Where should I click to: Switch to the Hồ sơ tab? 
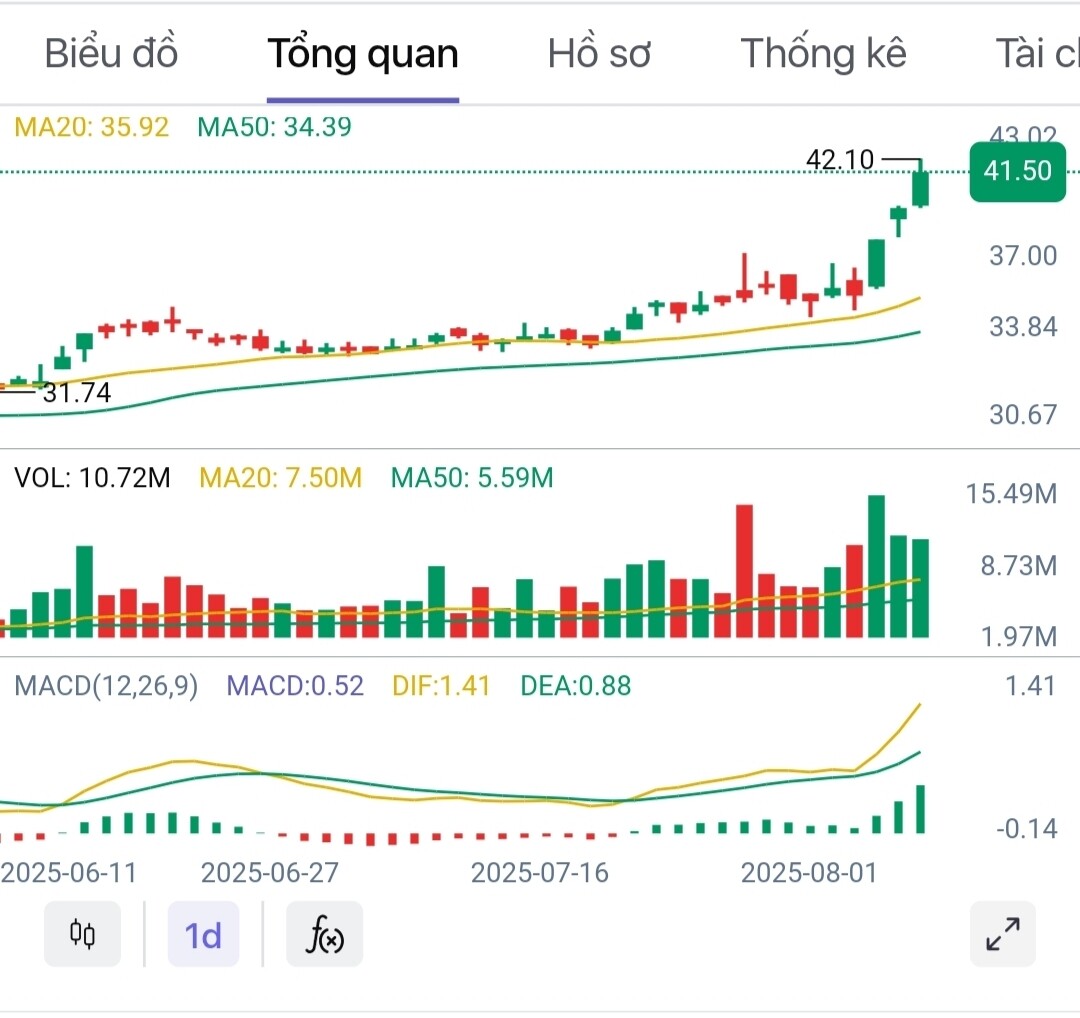click(599, 53)
